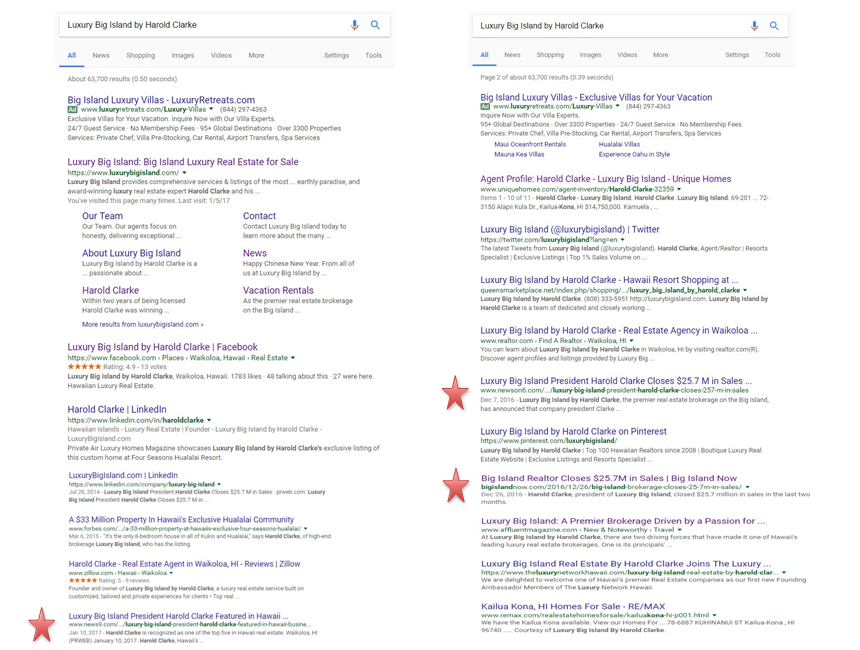Open the Hualalai Villas ad sitelink
Viewport: 860px width, 650px height.
619,145
